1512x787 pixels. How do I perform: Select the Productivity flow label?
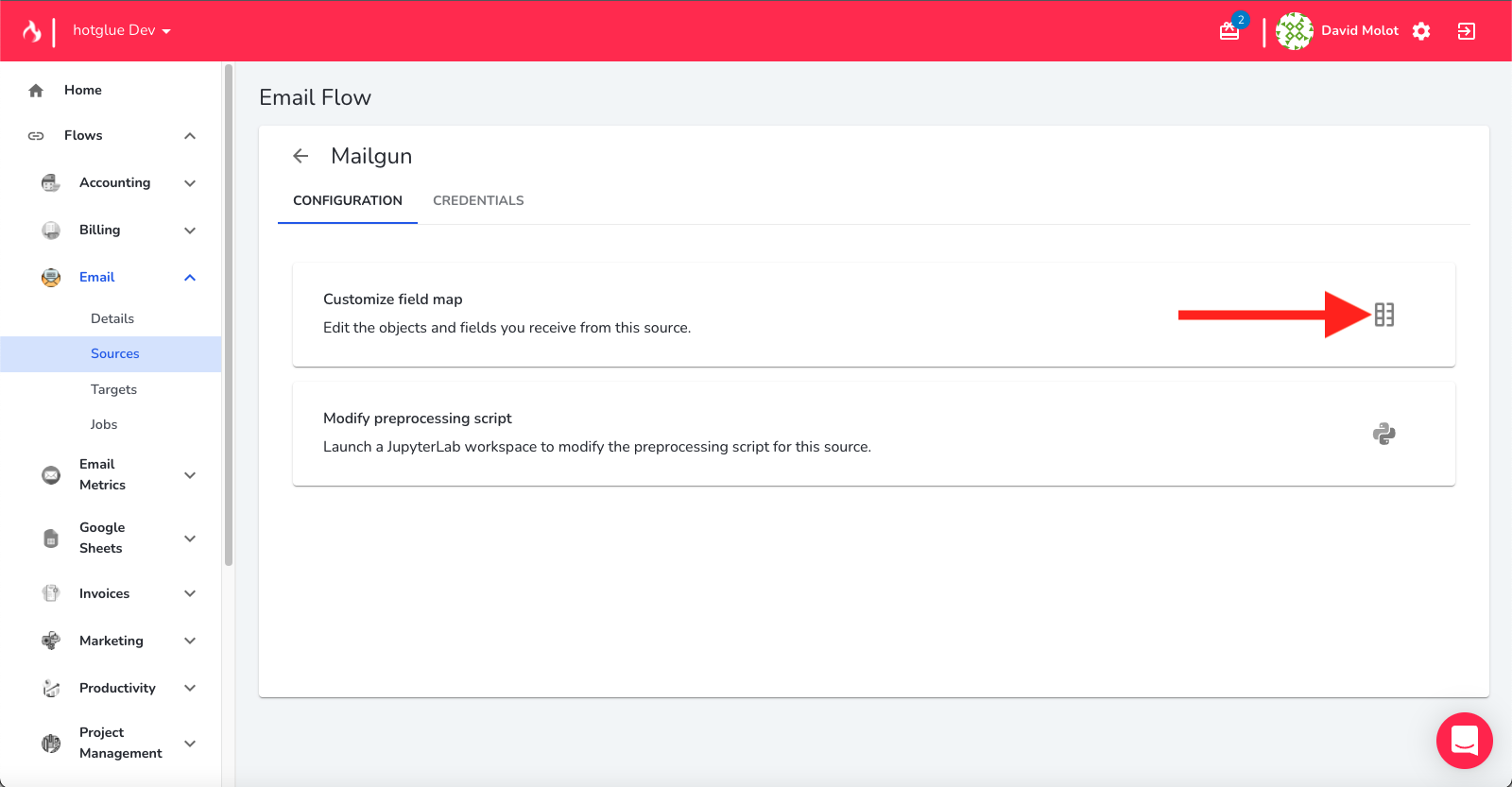117,688
